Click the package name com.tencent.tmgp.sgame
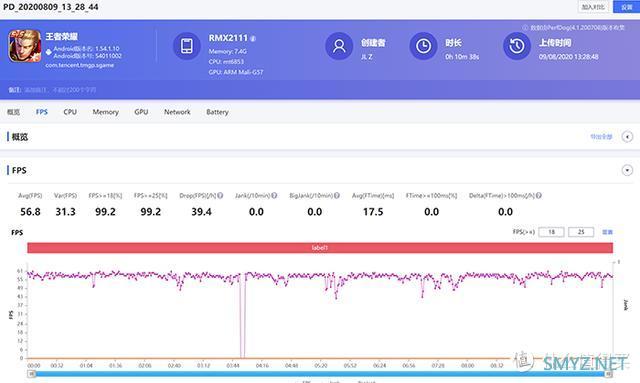The image size is (640, 383). (x=80, y=65)
